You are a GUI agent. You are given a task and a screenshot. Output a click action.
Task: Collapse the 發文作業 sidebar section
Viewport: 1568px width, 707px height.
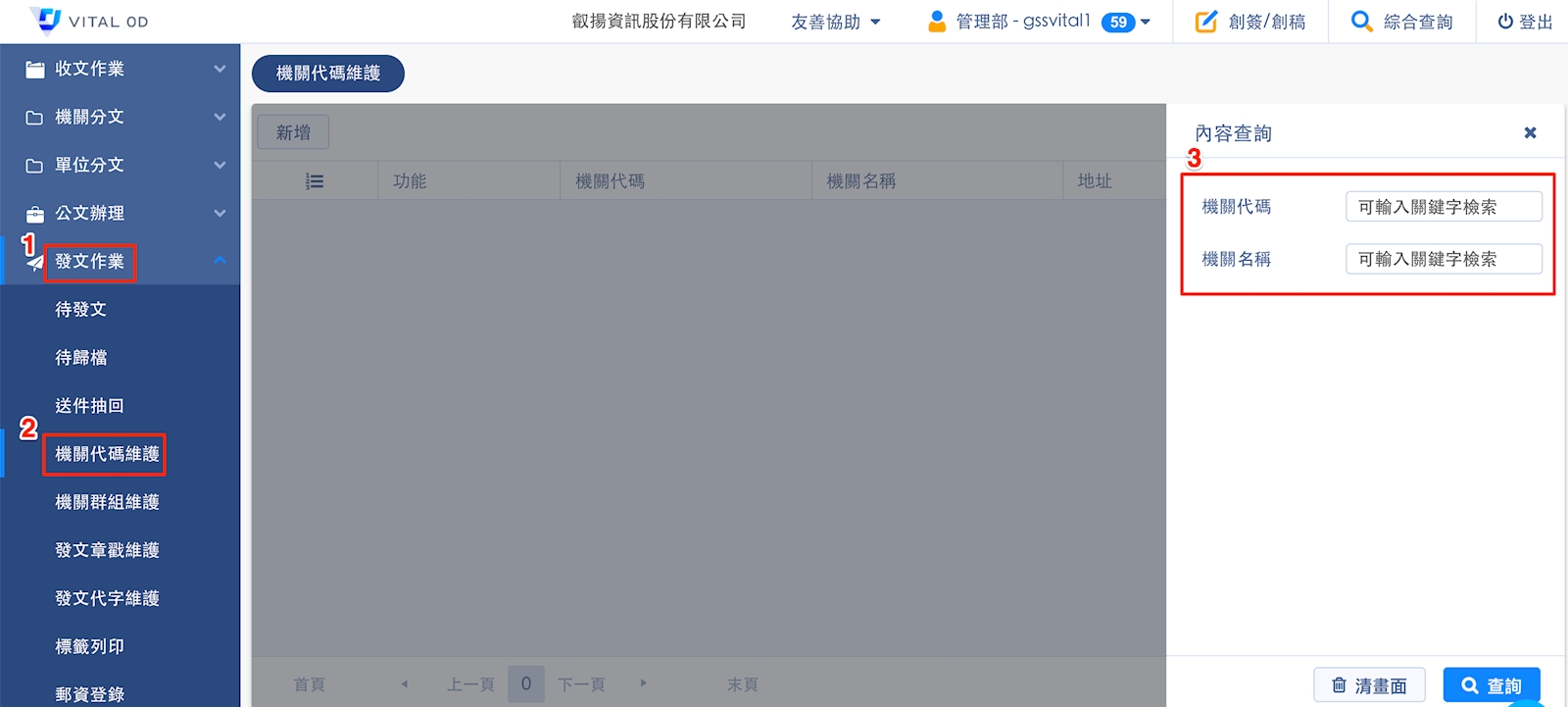(220, 261)
